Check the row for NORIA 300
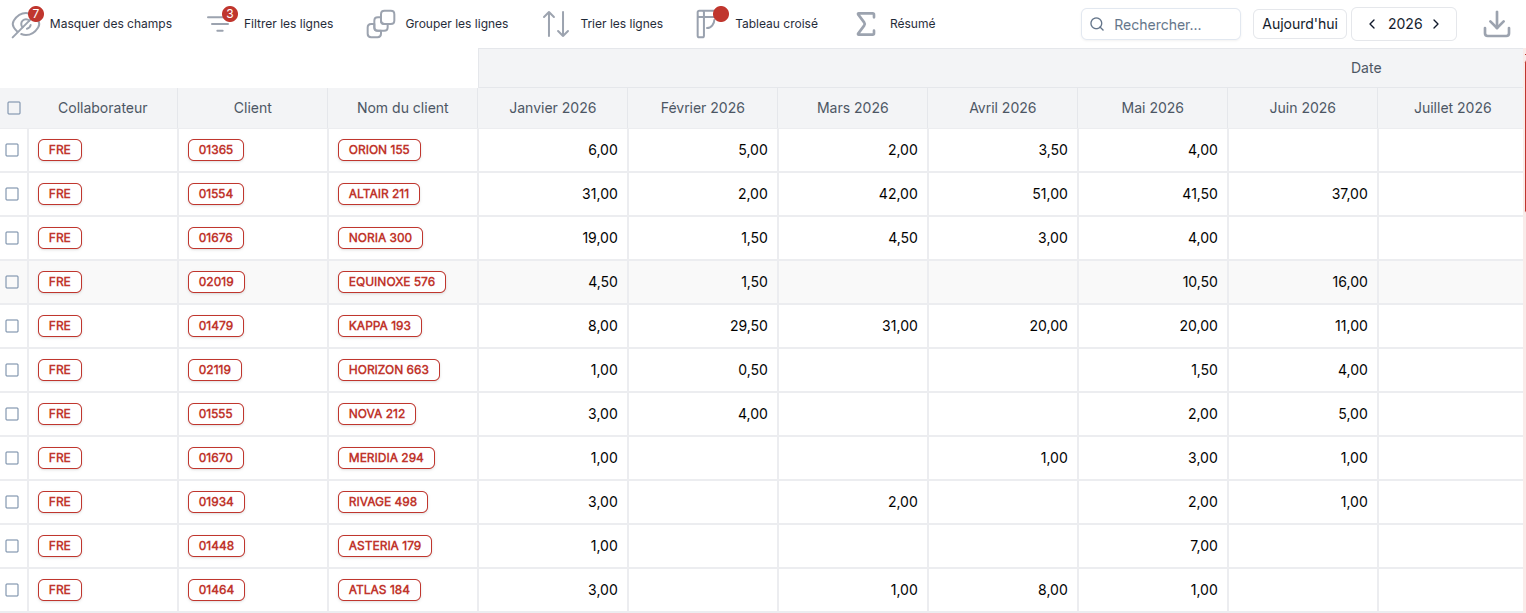Screen dimensions: 1526x613 pos(12,238)
